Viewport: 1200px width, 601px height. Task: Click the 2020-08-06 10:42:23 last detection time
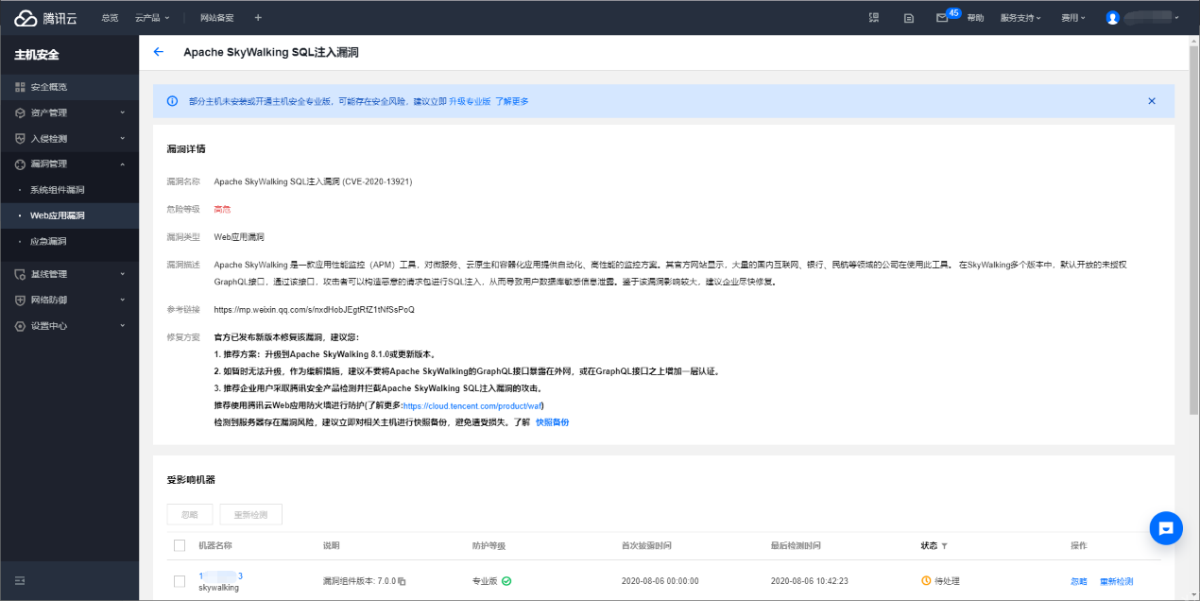[810, 581]
